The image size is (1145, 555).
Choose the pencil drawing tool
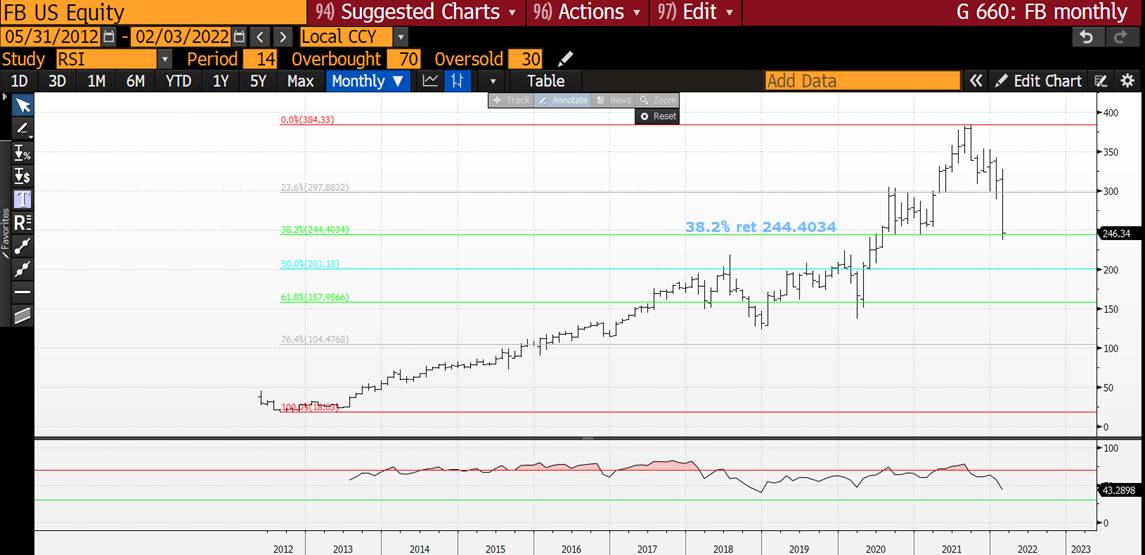[23, 129]
